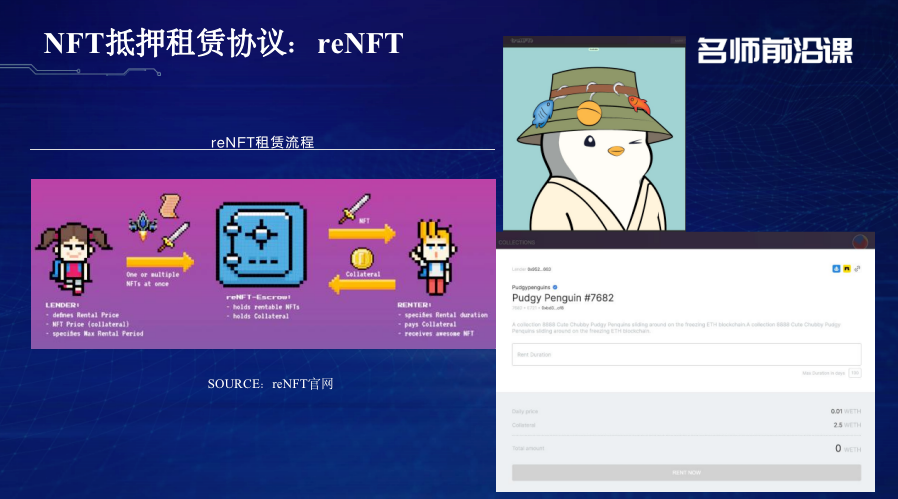Click the 'SOURCE: reNFT官网' caption
The image size is (898, 499).
coord(270,384)
